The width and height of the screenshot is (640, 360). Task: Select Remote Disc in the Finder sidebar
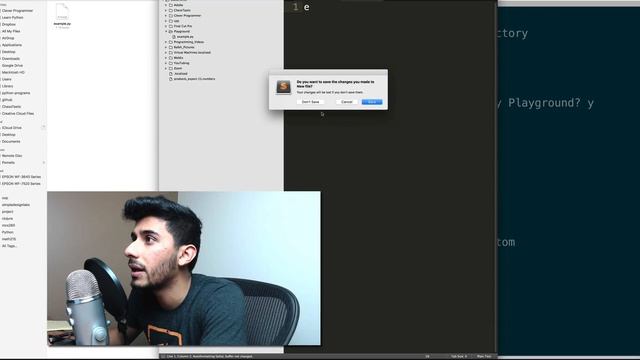click(x=12, y=156)
